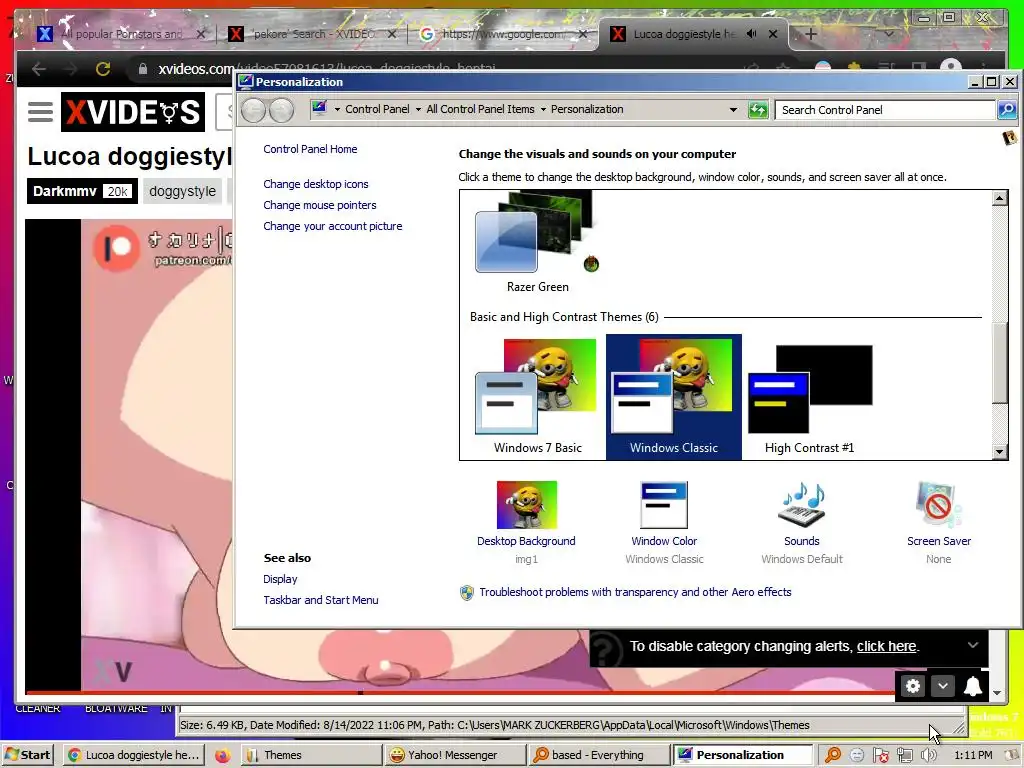Open the 'based - Everything' taskbar button
The image size is (1024, 768).
click(598, 755)
